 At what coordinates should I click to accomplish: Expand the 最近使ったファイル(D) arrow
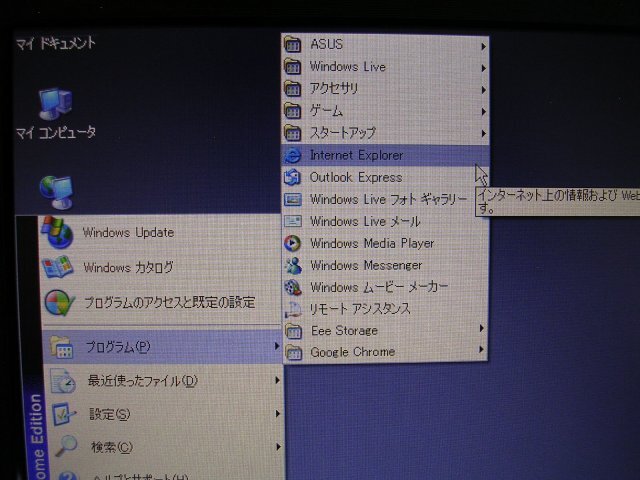click(x=277, y=380)
